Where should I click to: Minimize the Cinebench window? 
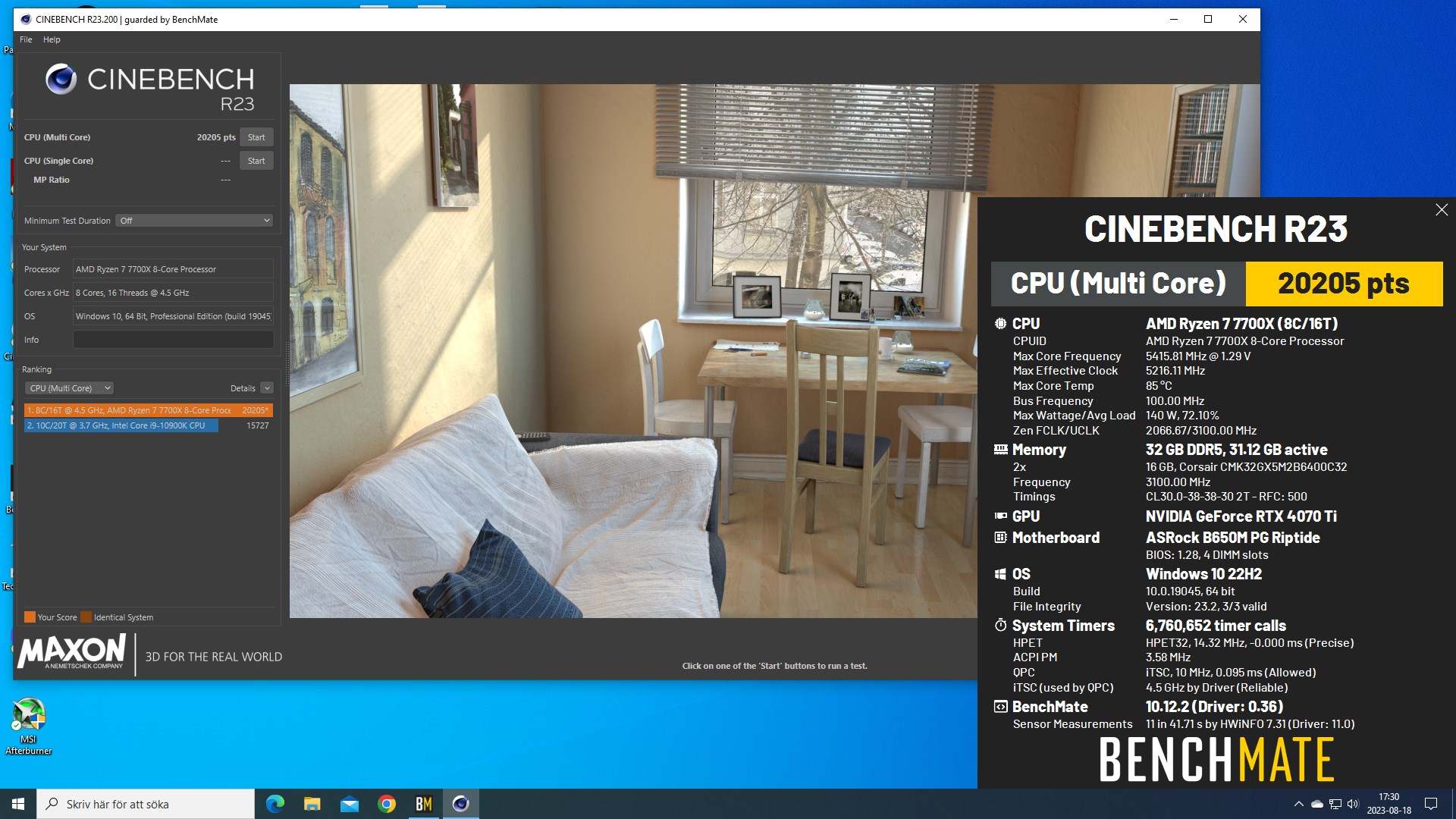click(x=1174, y=20)
